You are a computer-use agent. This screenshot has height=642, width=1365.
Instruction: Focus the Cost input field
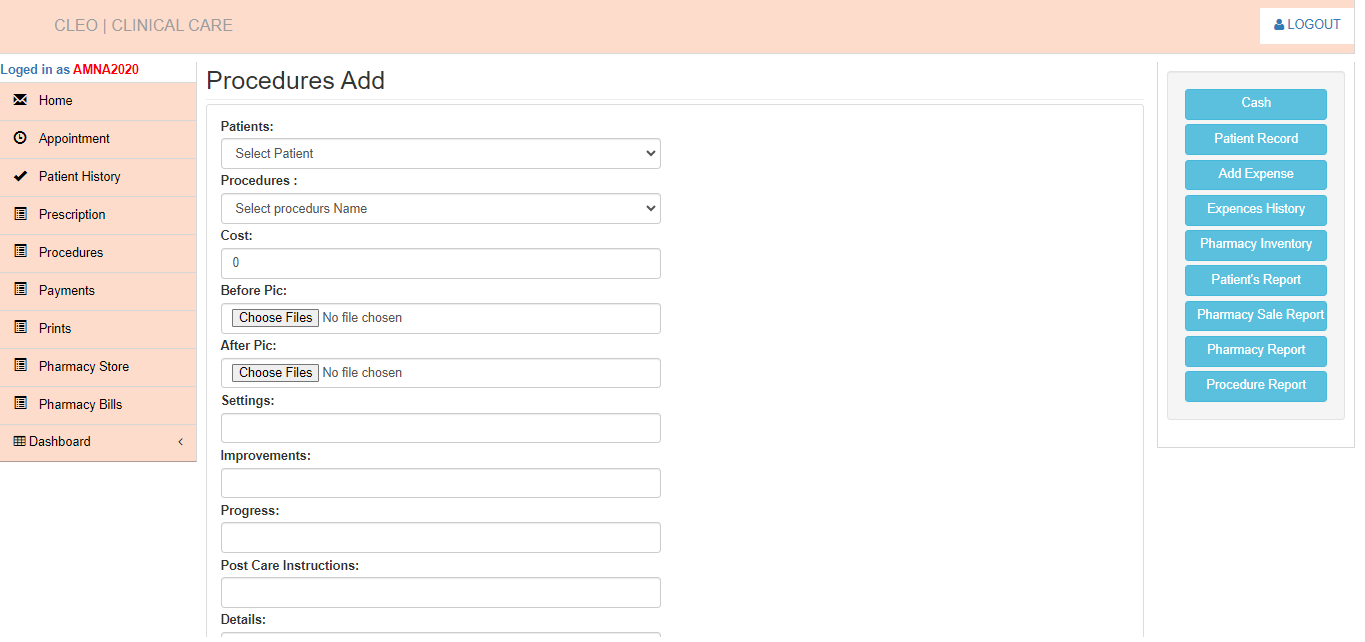(440, 264)
